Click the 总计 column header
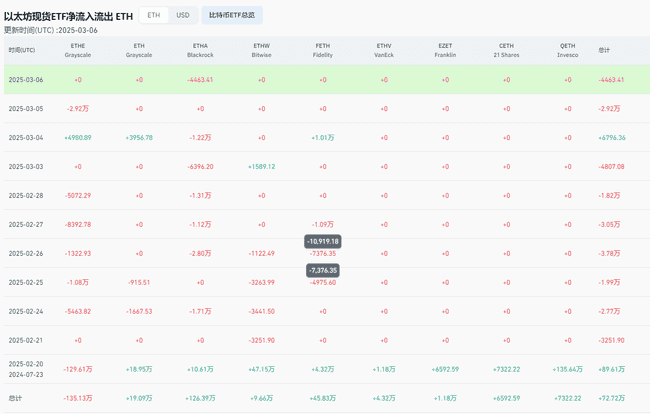 604,50
